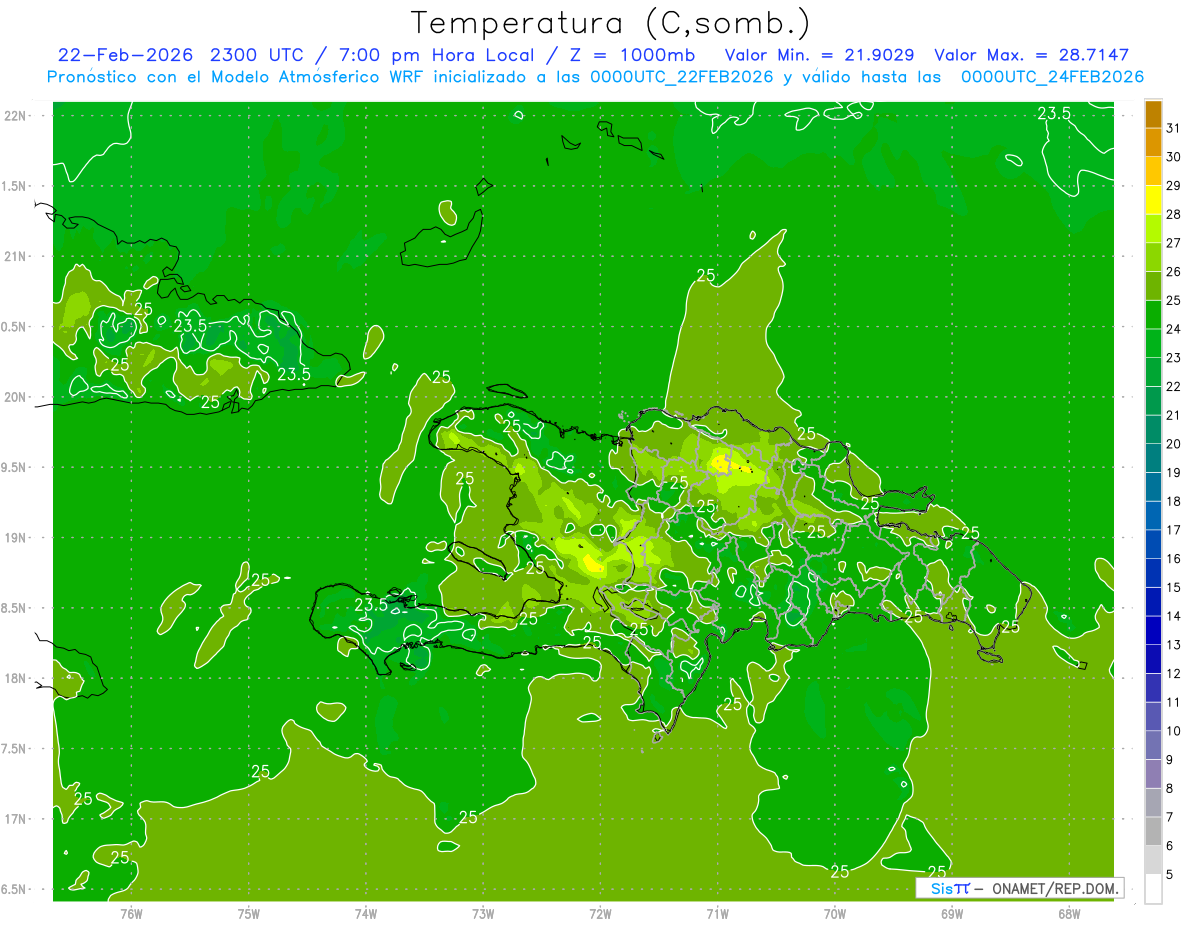Click the white swatch below 5

pyautogui.click(x=1153, y=888)
